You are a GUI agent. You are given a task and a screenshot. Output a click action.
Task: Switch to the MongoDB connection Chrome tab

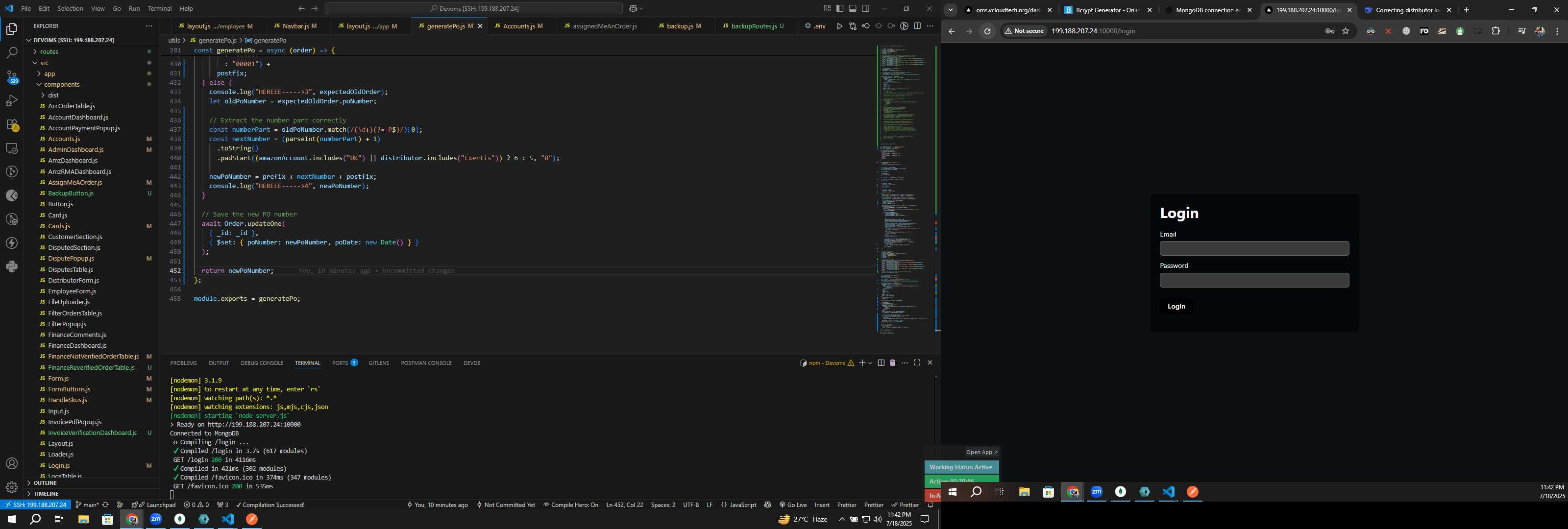tap(1208, 10)
